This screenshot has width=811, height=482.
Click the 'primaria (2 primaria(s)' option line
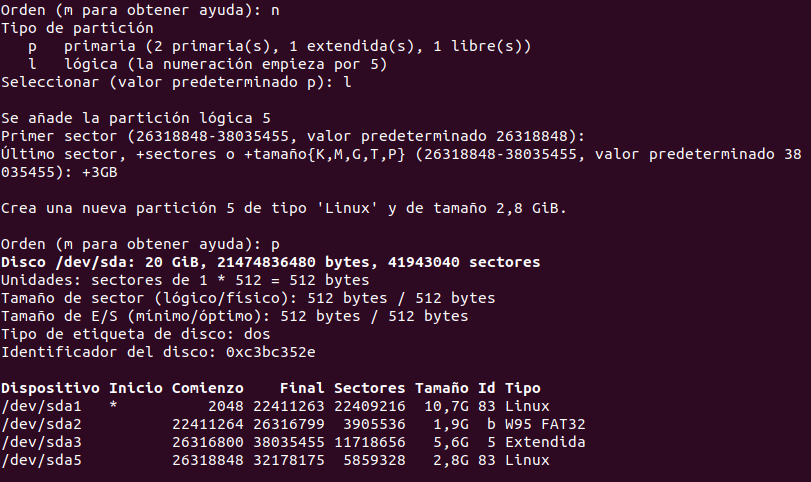coord(297,47)
